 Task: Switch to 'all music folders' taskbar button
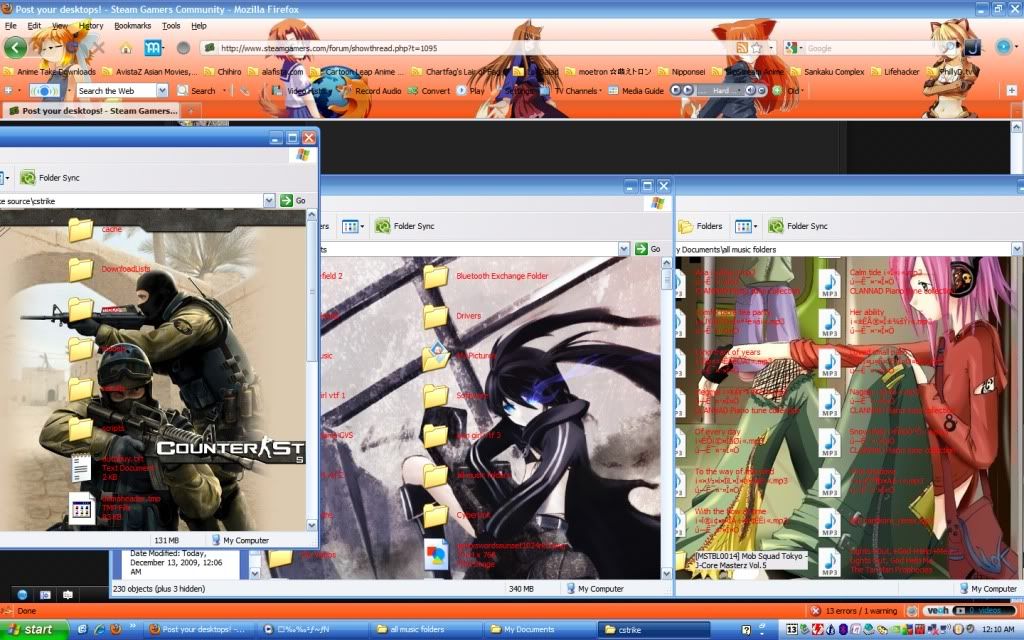428,630
